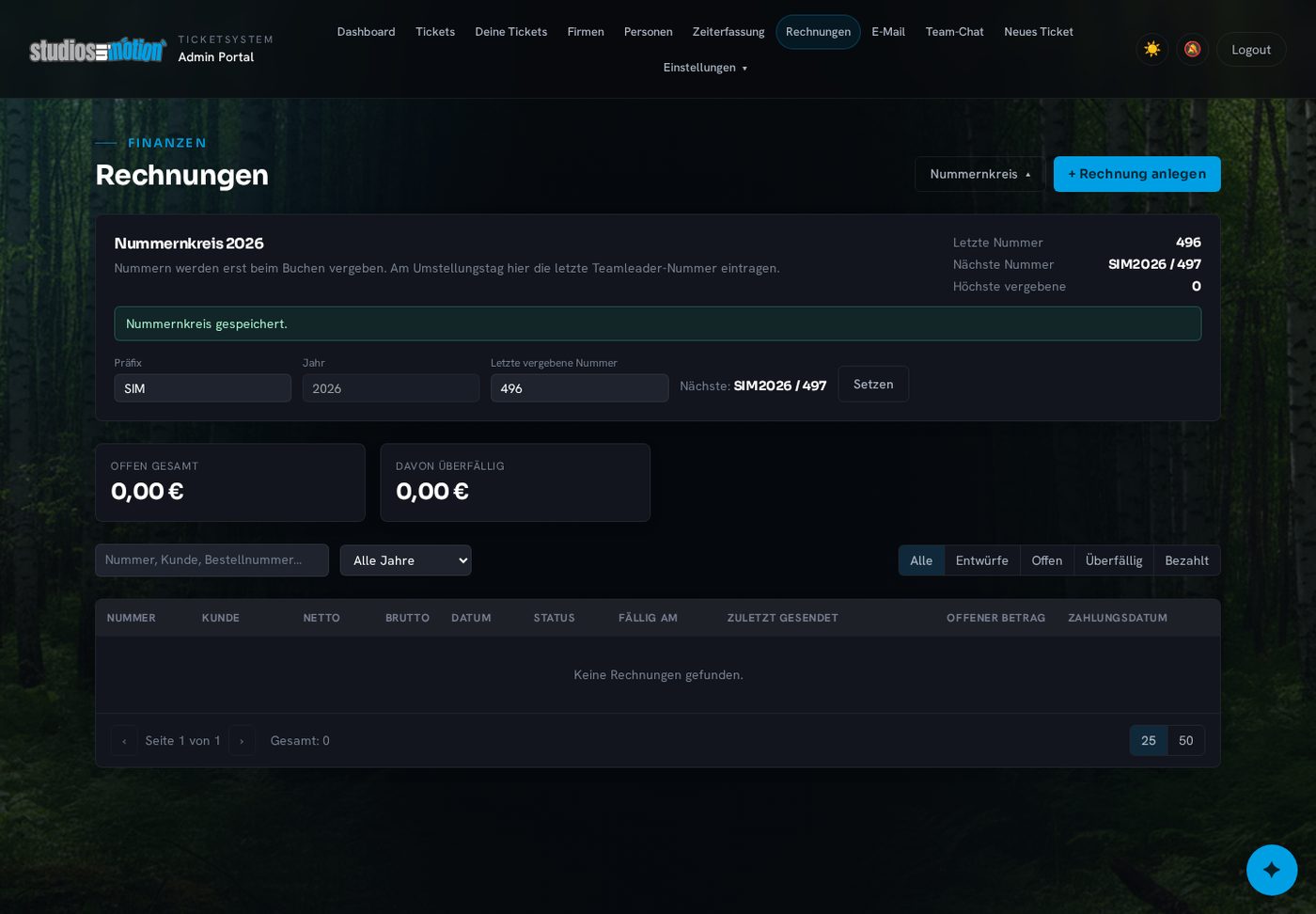The width and height of the screenshot is (1316, 914).
Task: Open the Tickets nav item
Action: point(435,32)
